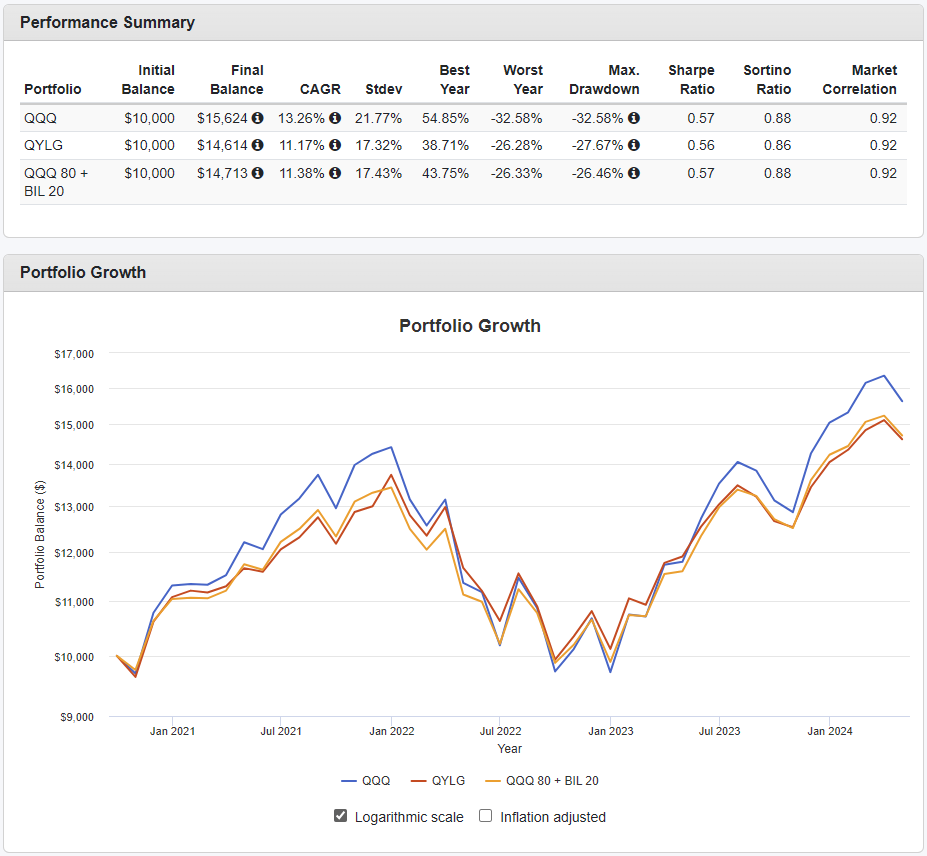Click the Jul 2021 x-axis label
927x856 pixels.
pyautogui.click(x=281, y=731)
